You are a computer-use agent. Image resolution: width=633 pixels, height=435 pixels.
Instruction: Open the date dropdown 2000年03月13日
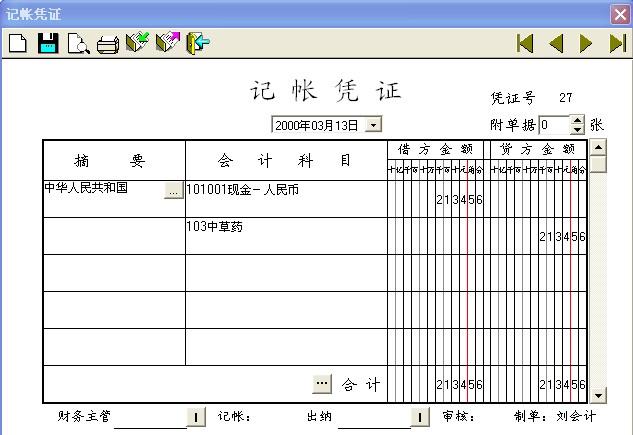click(x=373, y=125)
